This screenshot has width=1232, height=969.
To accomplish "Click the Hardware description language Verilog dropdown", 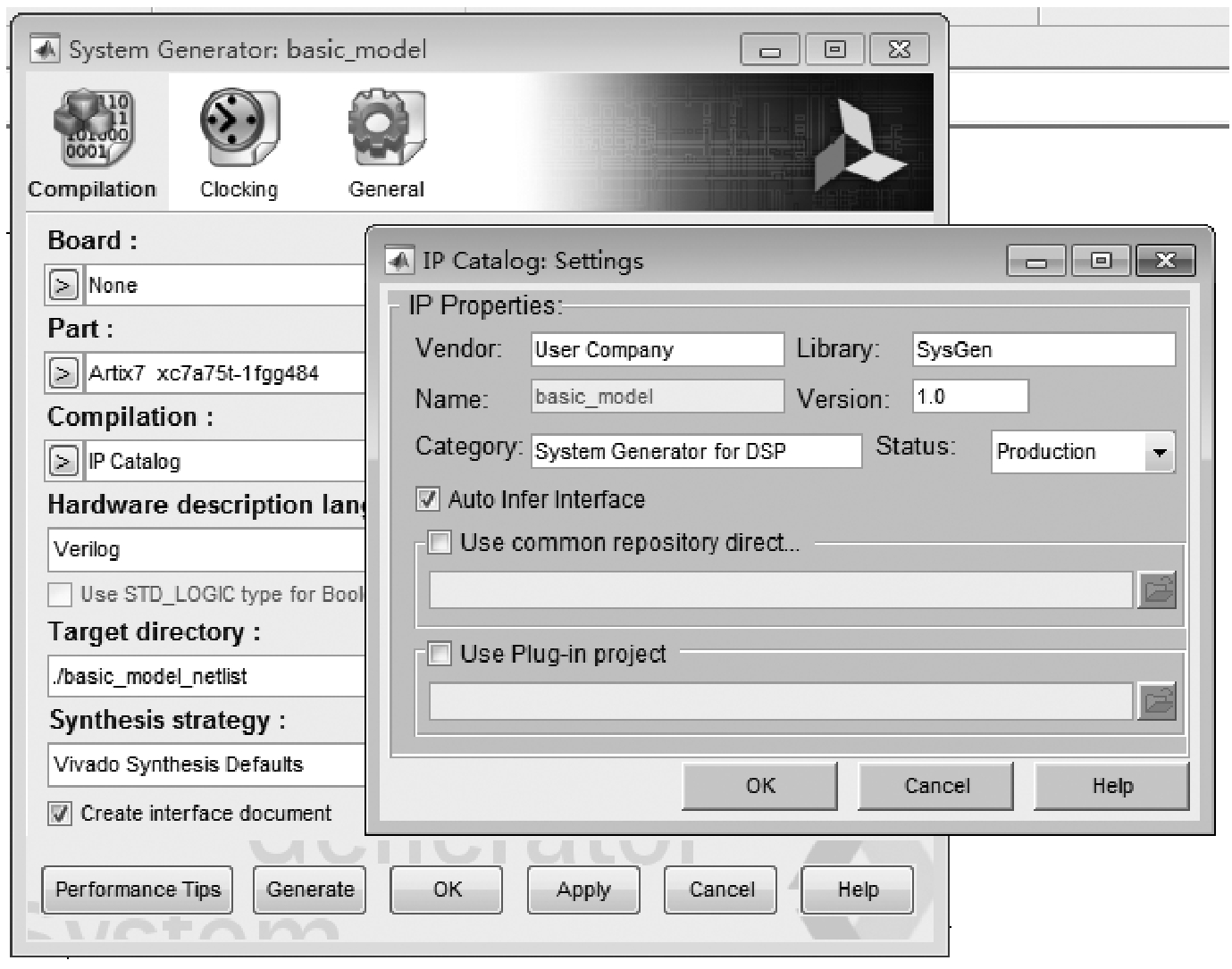I will click(206, 549).
